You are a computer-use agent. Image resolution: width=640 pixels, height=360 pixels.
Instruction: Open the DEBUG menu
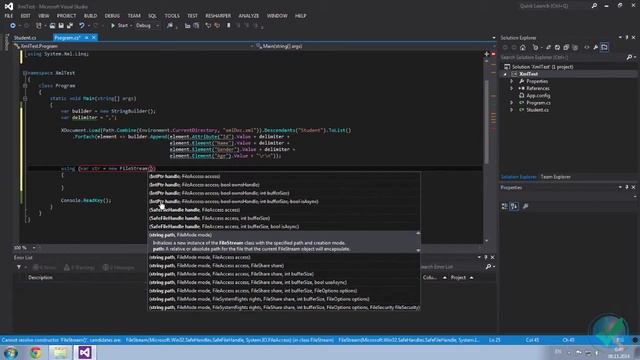pyautogui.click(x=112, y=16)
